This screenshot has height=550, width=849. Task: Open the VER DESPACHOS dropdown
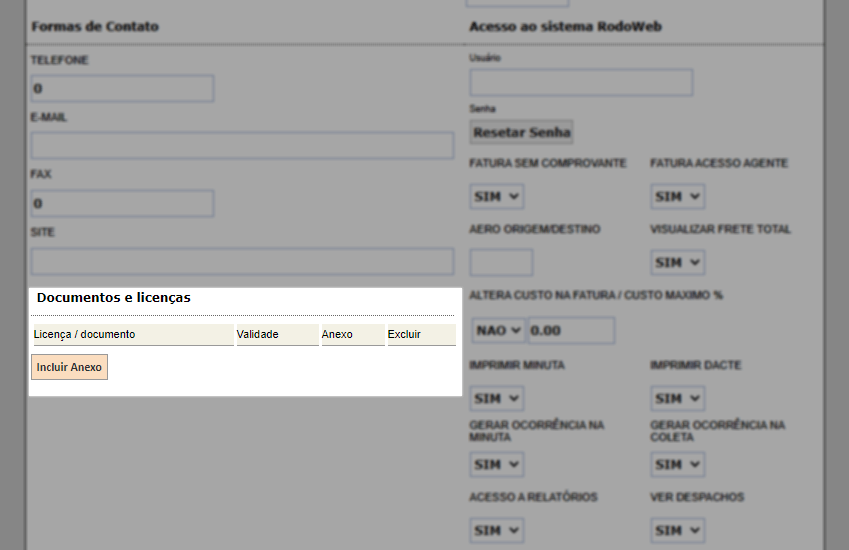[677, 531]
